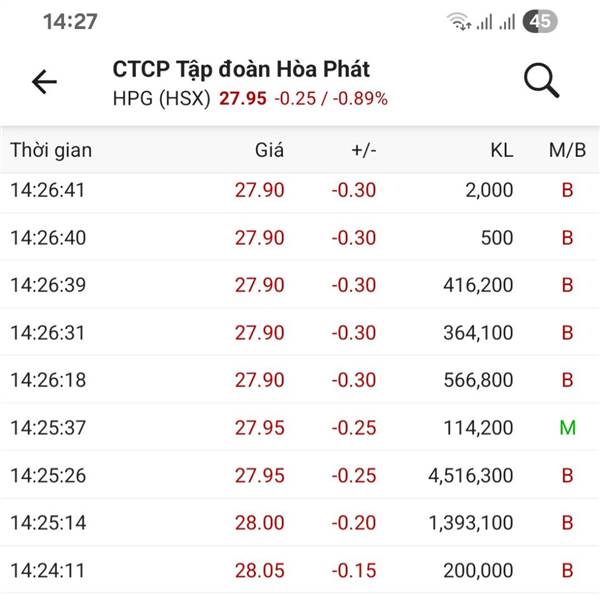Screen dimensions: 600x600
Task: Tap the battery indicator showing 45
Action: coord(540,21)
